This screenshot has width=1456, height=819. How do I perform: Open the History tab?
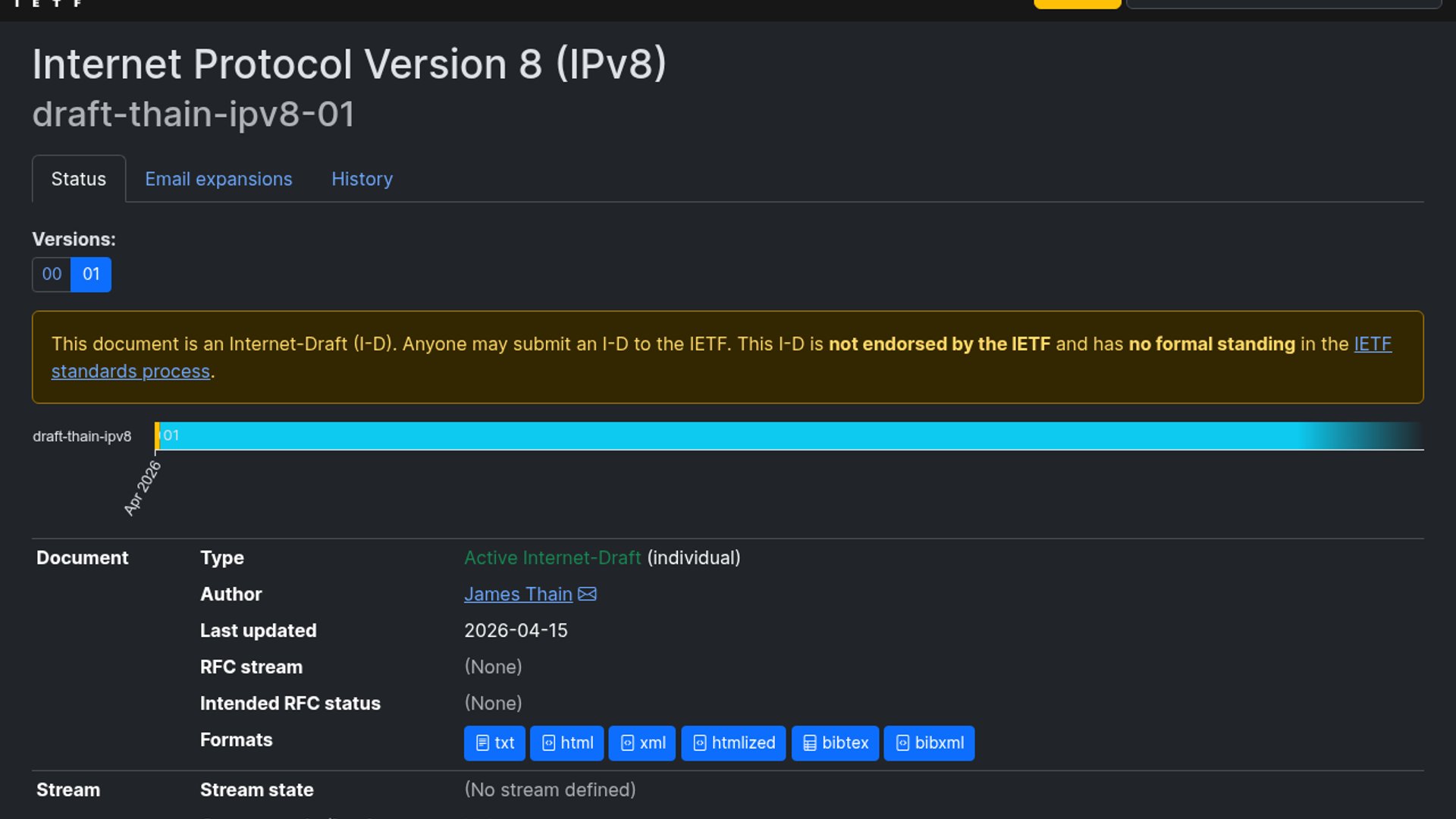362,179
